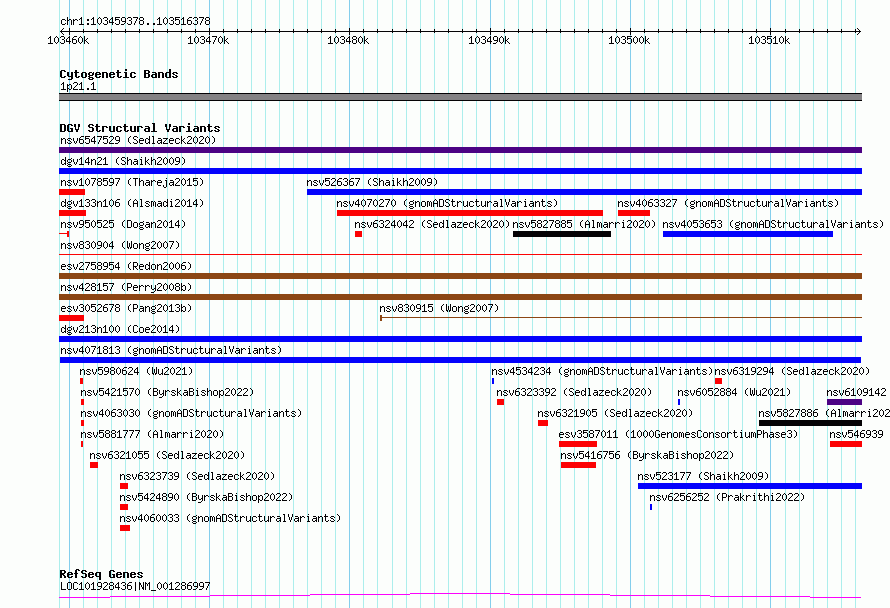Open nsv830915 (Wong2007) label
The image size is (890, 608).
point(439,308)
